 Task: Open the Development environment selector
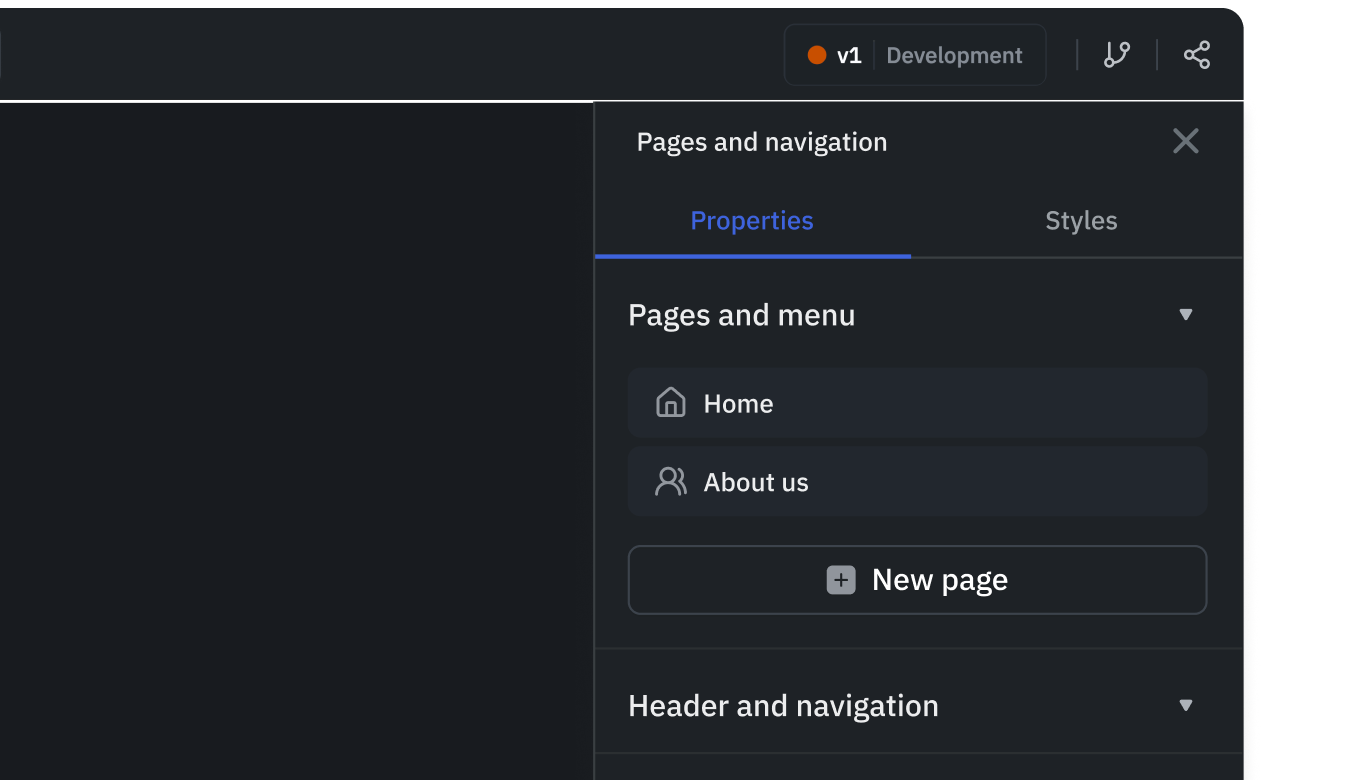[954, 55]
